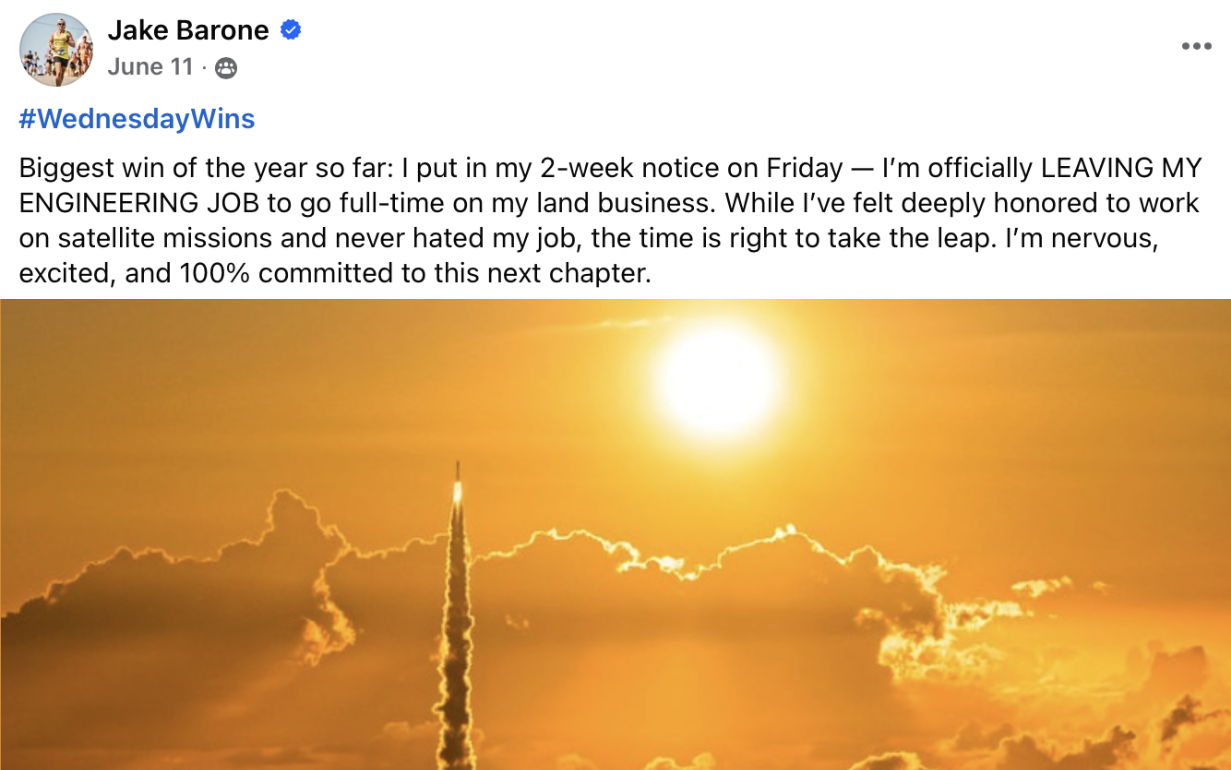This screenshot has width=1231, height=770.
Task: Open the three-dot post options menu
Action: tap(1196, 46)
